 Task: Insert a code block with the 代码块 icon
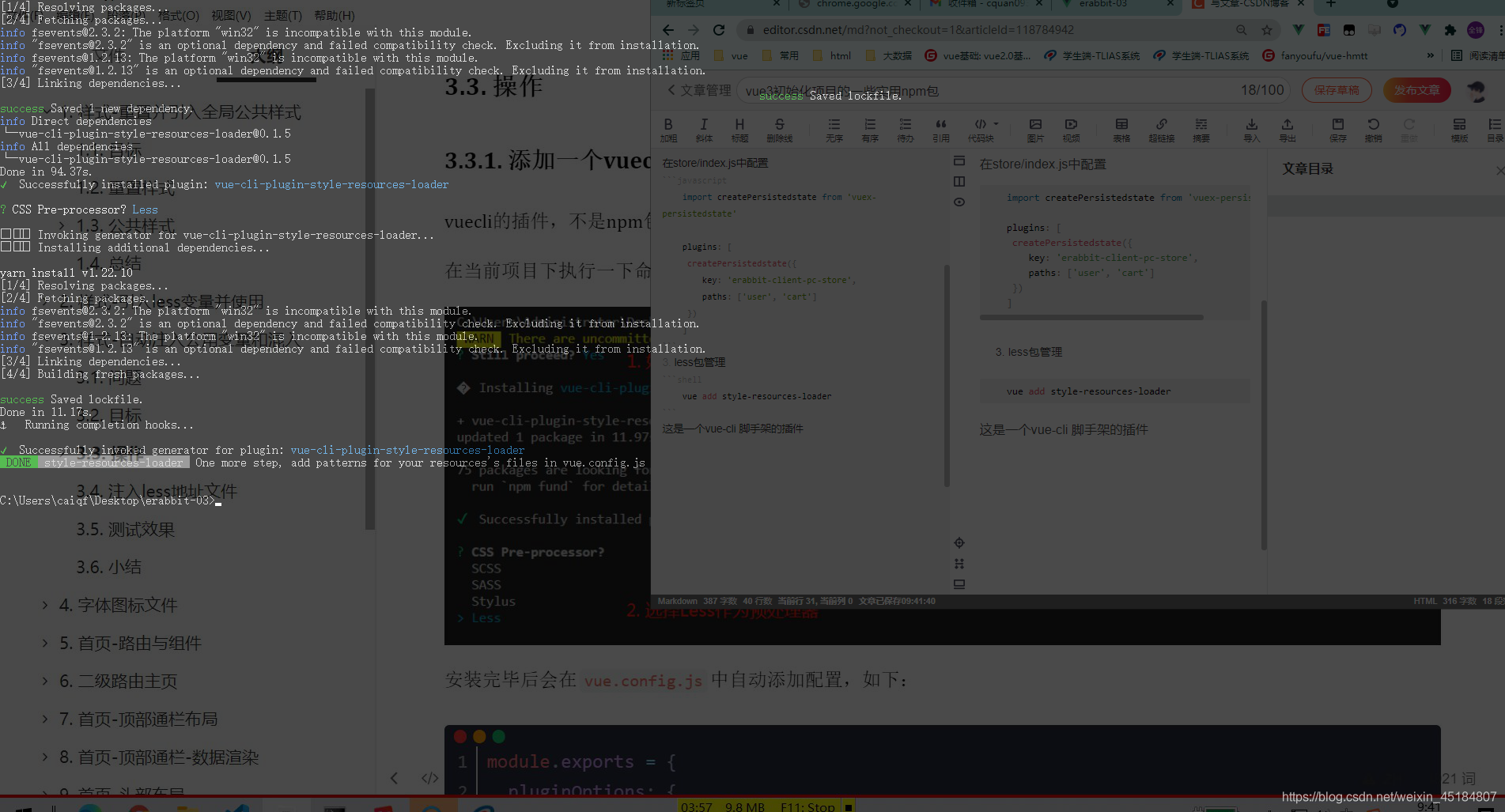pyautogui.click(x=981, y=130)
